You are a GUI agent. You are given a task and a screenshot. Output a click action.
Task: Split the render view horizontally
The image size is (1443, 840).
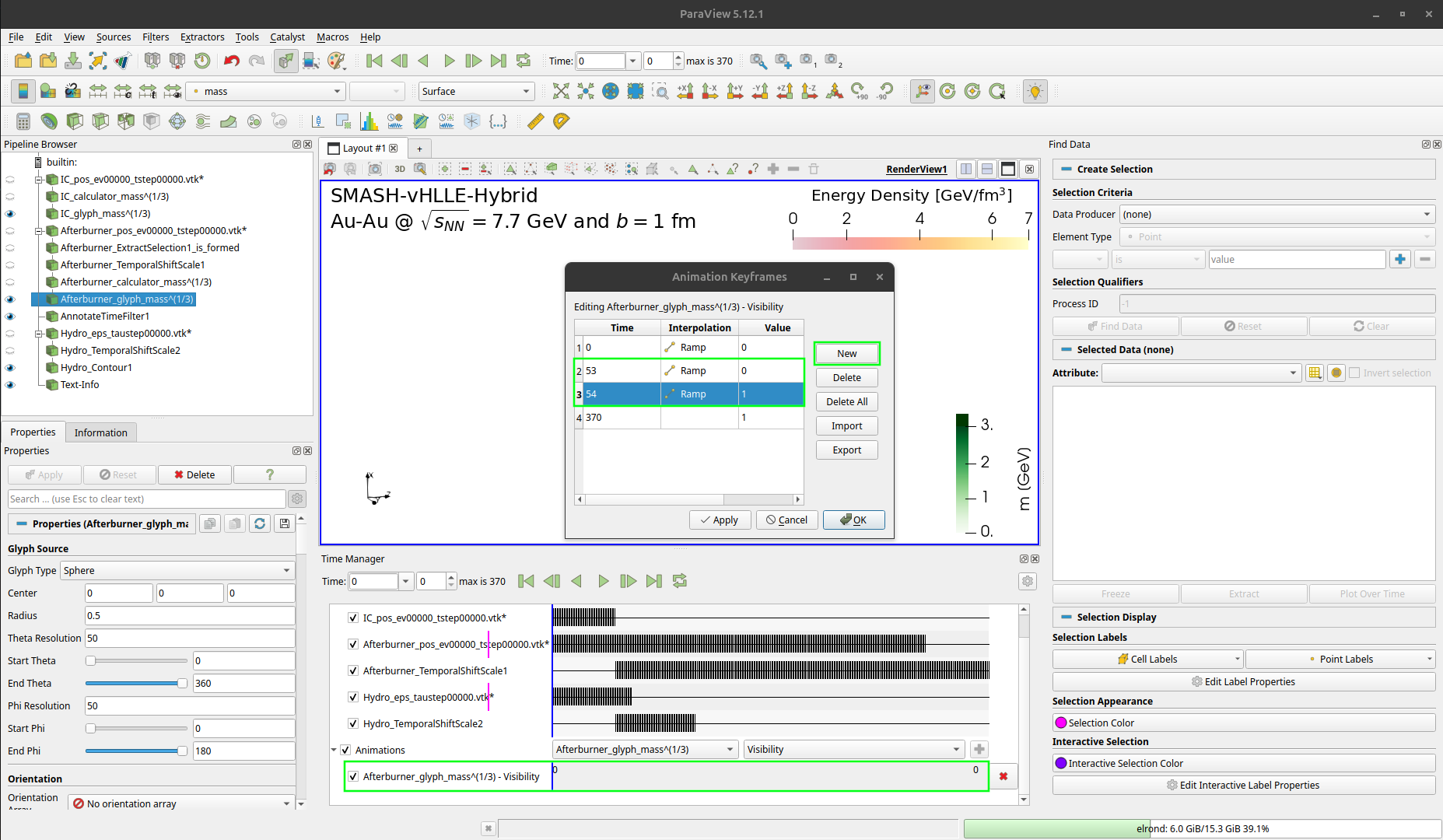[966, 170]
